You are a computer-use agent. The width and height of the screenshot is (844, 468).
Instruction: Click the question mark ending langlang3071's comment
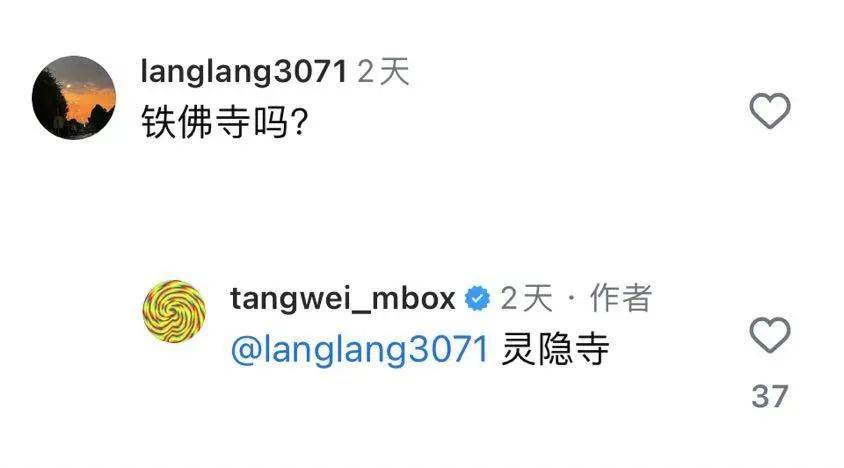(299, 122)
